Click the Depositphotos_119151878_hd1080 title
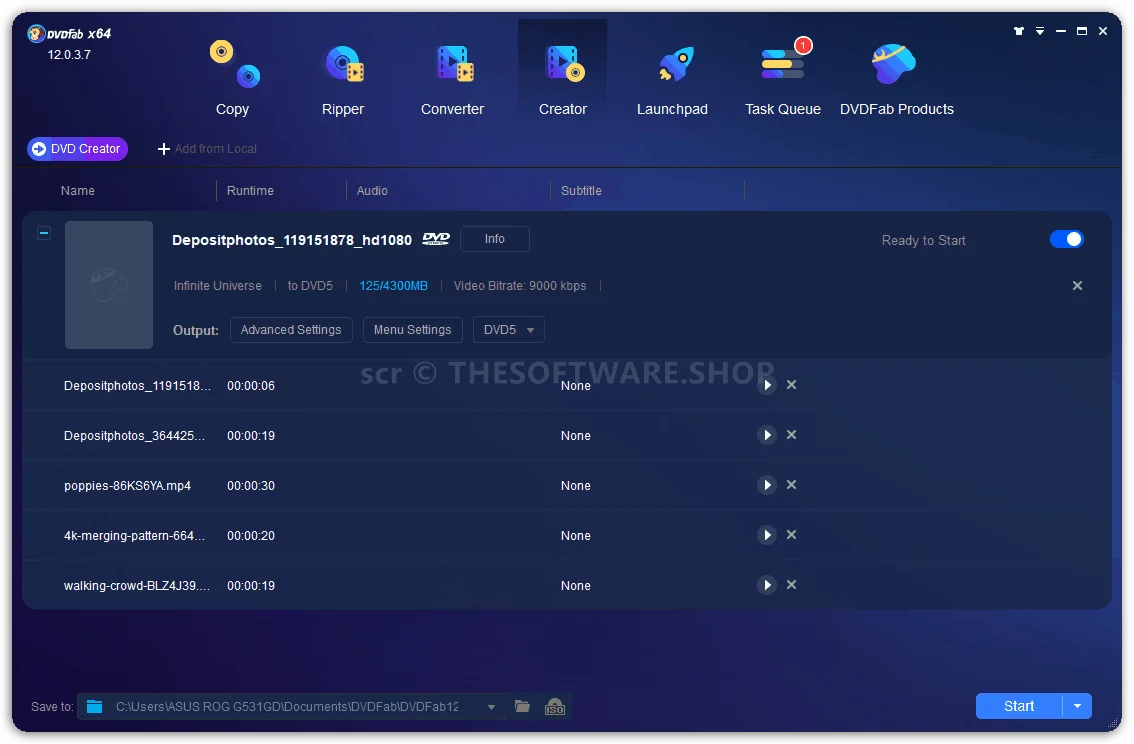 coord(291,240)
